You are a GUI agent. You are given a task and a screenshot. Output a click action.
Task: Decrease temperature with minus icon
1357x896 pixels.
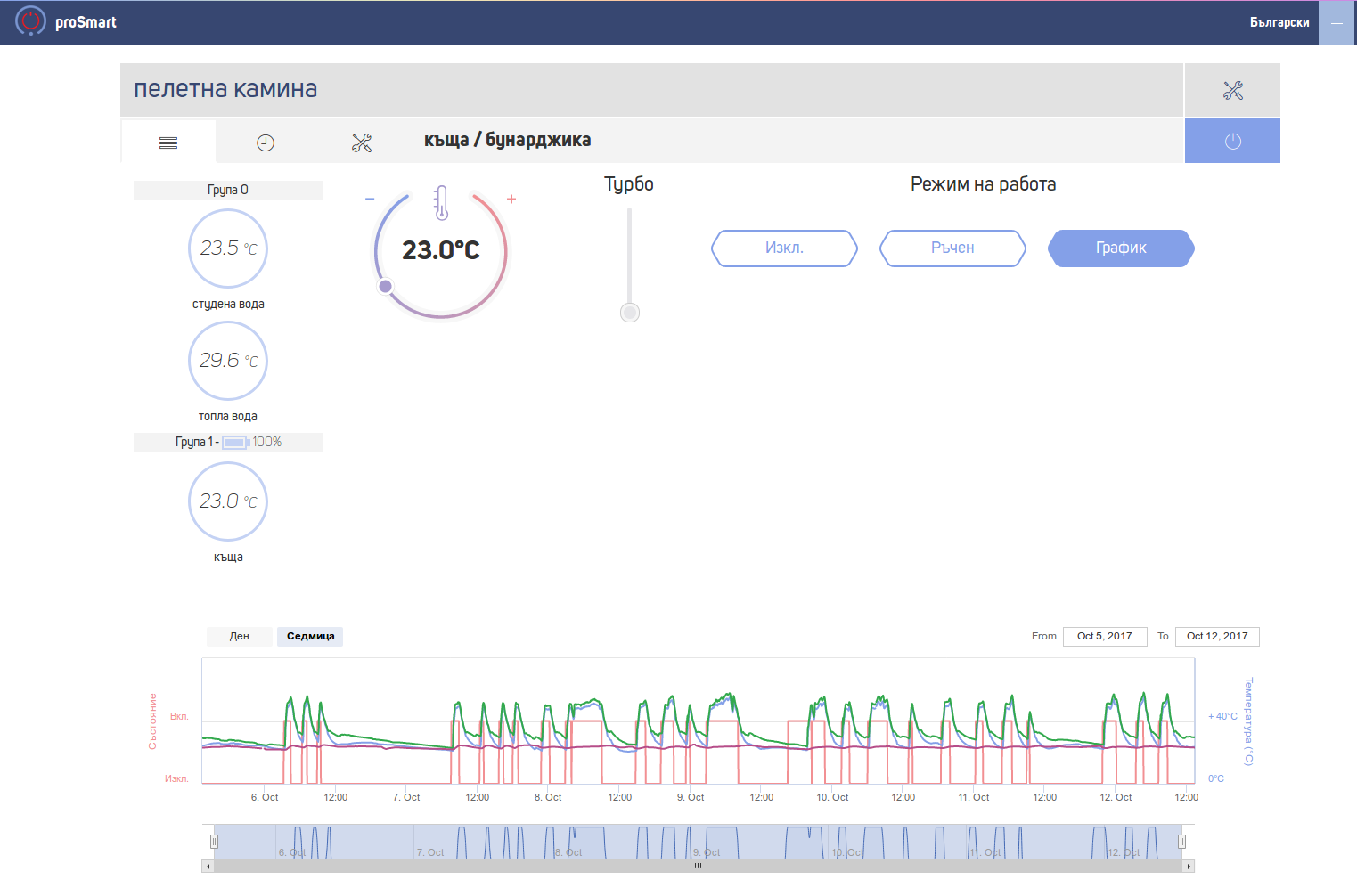tap(370, 199)
